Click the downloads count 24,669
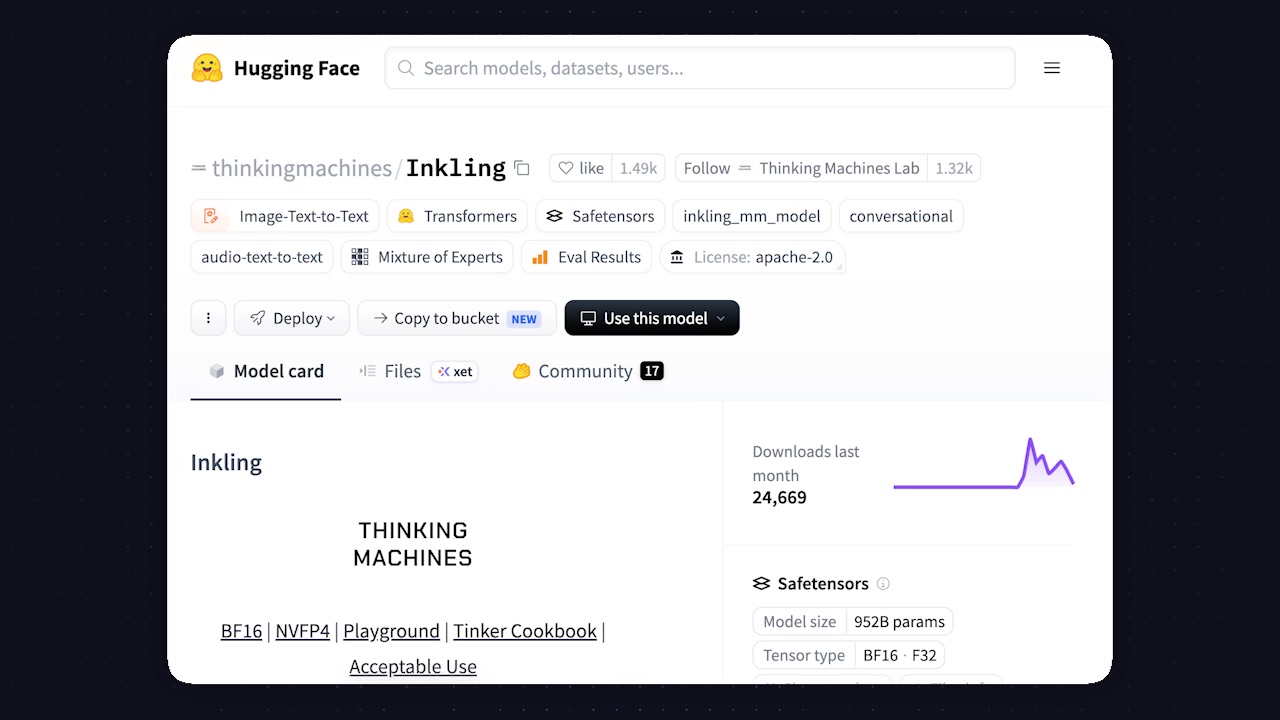 pos(779,497)
